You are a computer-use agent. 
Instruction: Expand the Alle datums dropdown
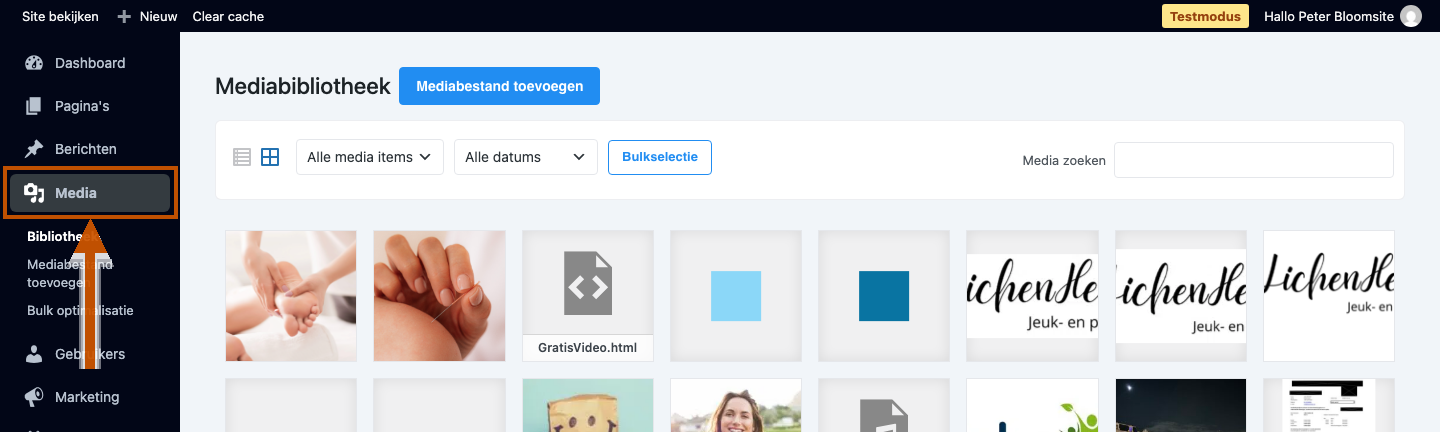526,157
